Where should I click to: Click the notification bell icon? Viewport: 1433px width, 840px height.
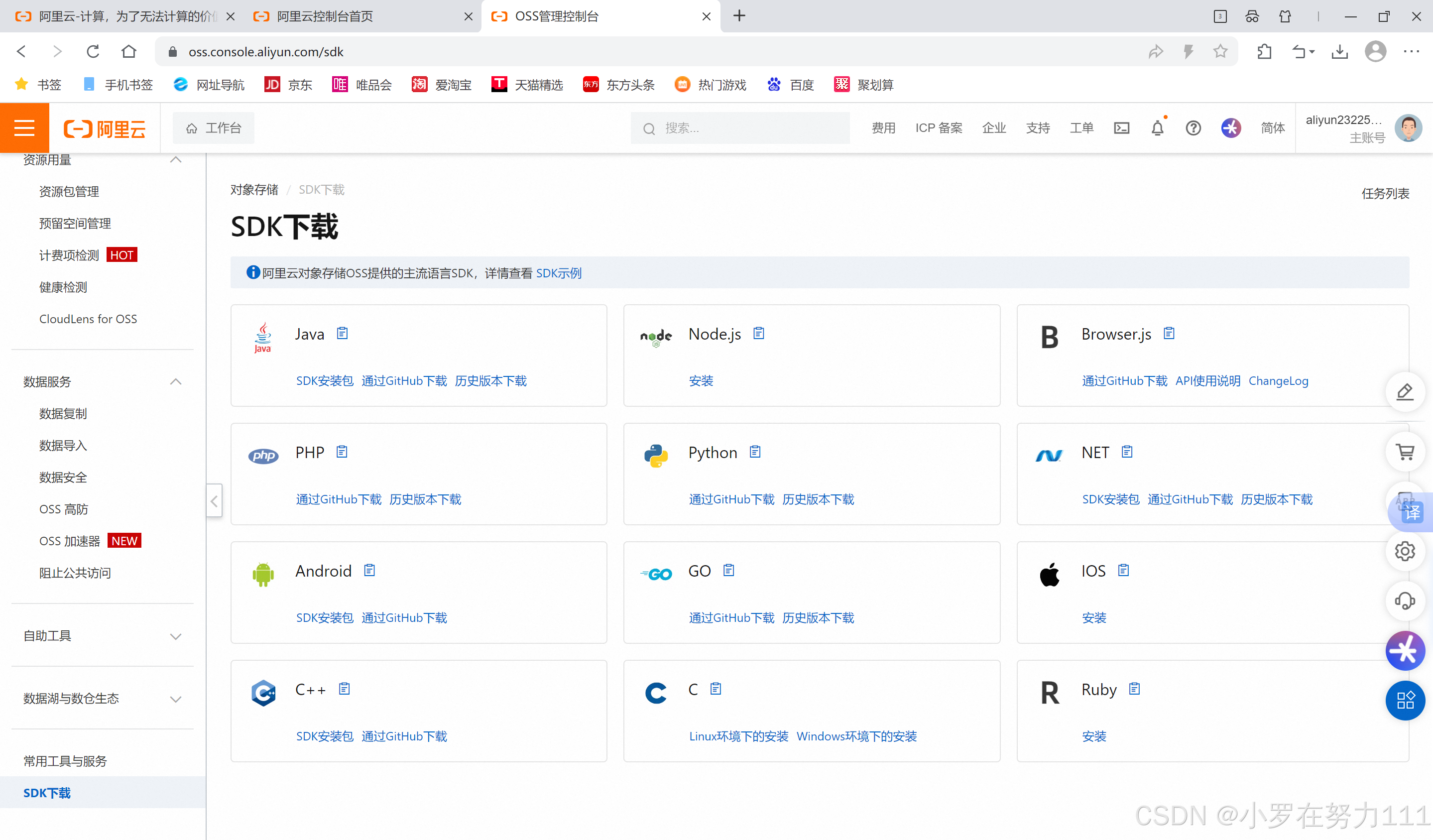pos(1157,128)
